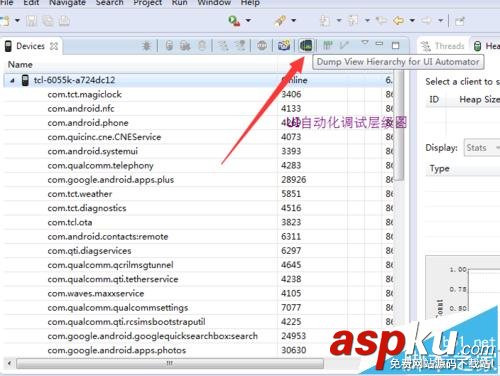
Task: Click PID value 28926
Action: point(293,180)
